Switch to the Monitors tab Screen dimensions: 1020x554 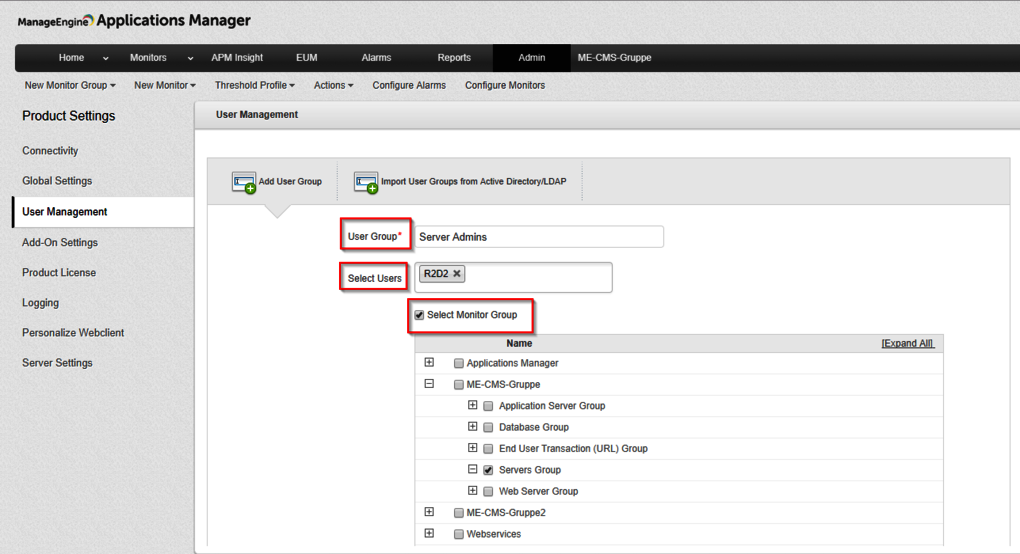click(148, 58)
